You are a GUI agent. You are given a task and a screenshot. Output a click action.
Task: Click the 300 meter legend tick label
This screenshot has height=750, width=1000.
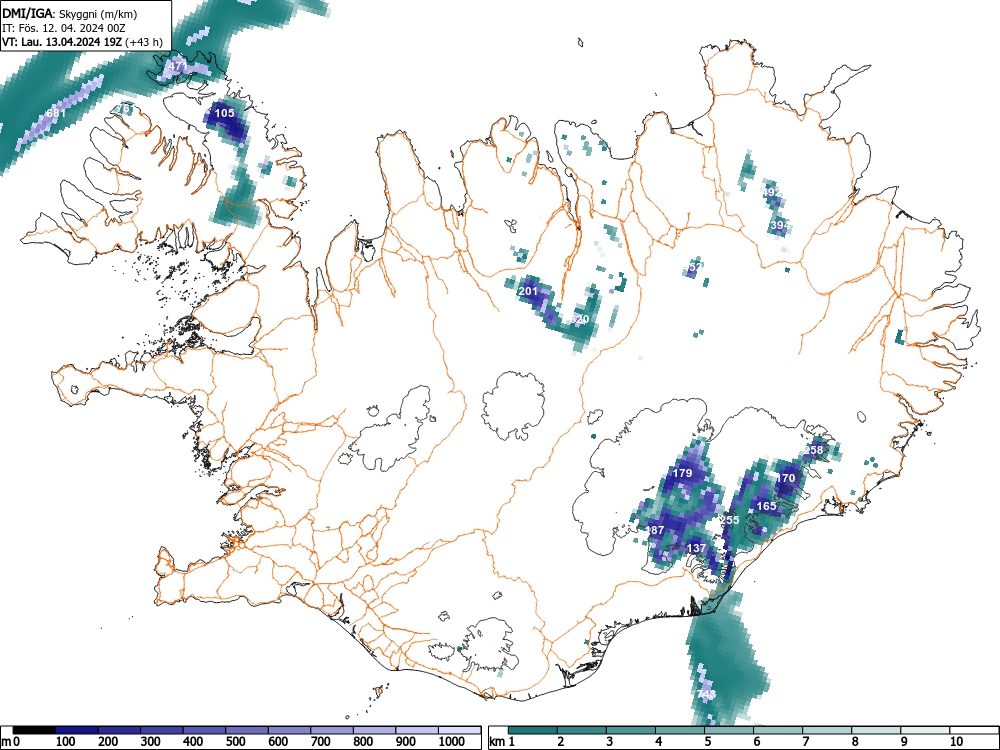[151, 742]
